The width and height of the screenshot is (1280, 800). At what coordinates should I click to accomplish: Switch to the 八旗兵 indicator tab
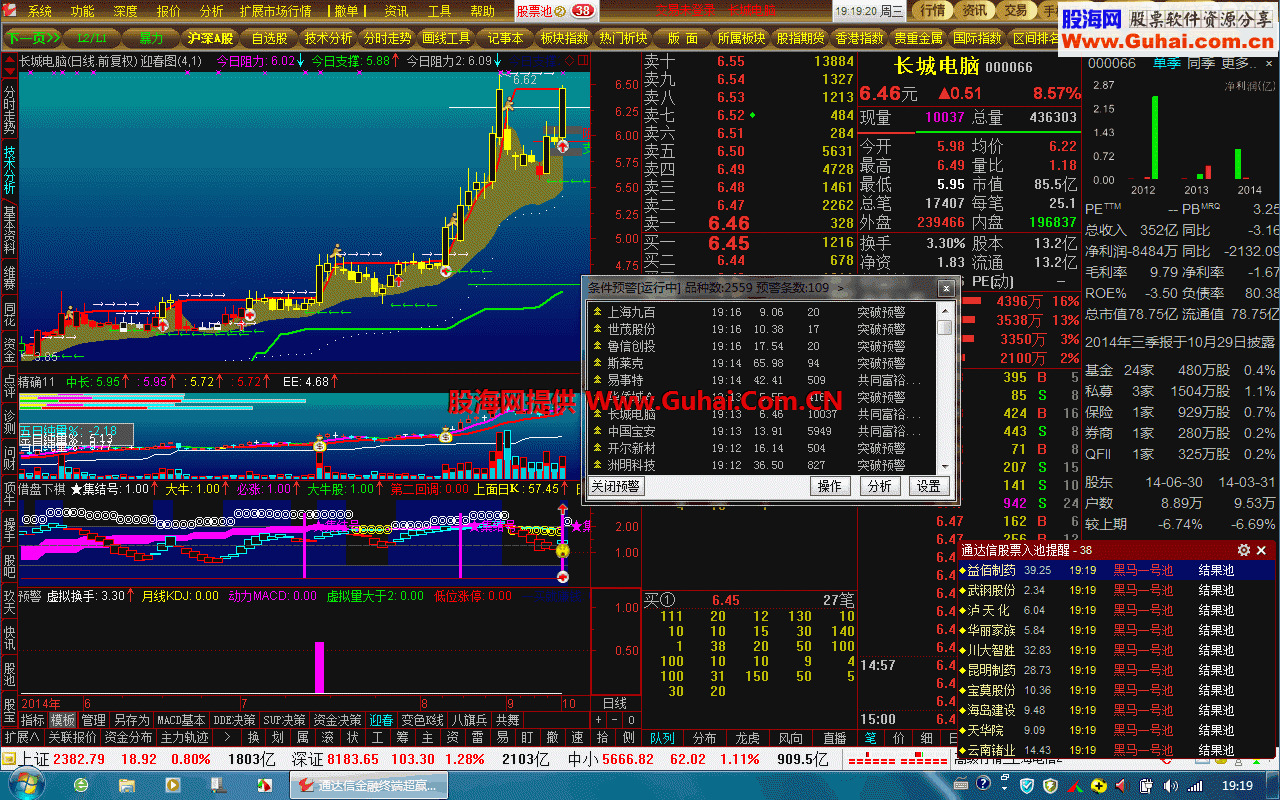pyautogui.click(x=469, y=720)
